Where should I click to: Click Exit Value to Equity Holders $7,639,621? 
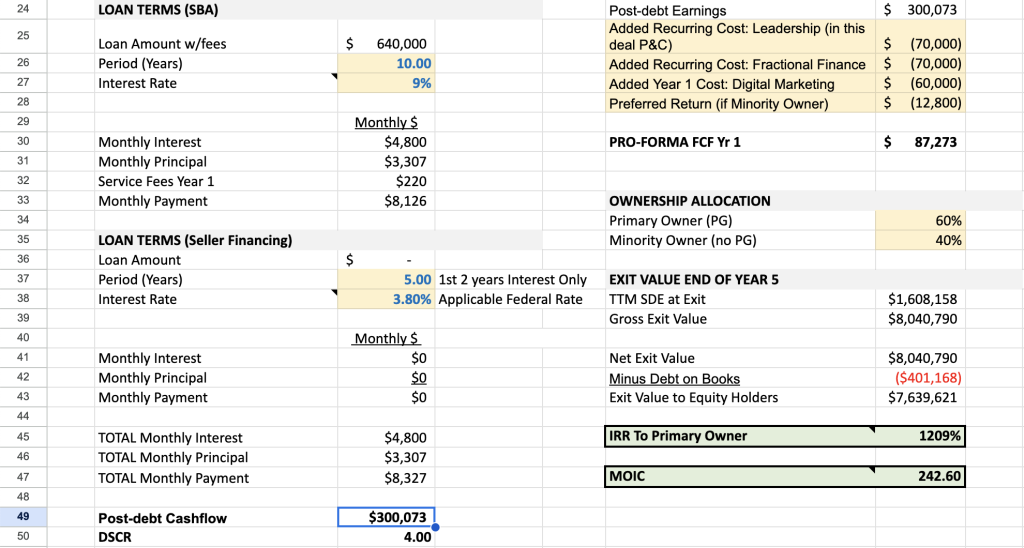click(922, 397)
